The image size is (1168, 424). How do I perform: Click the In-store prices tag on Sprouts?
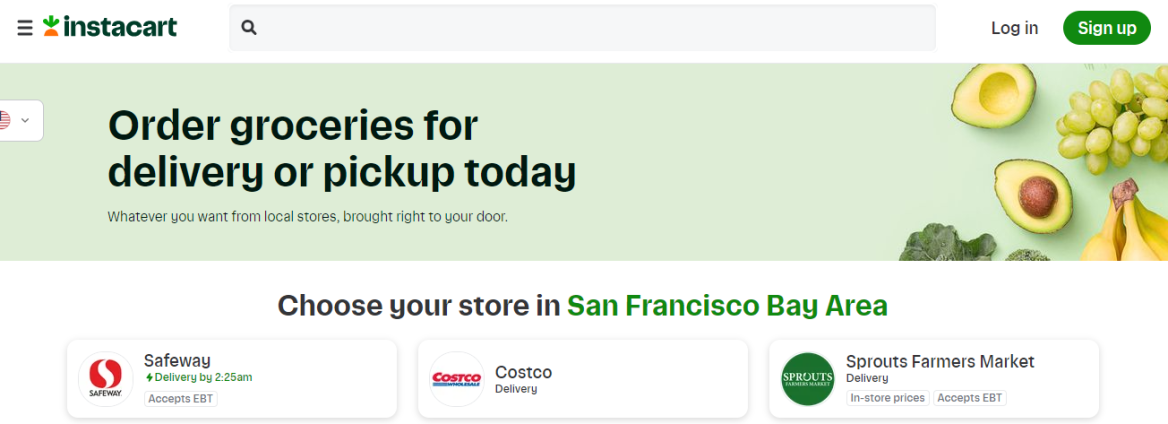(x=888, y=398)
